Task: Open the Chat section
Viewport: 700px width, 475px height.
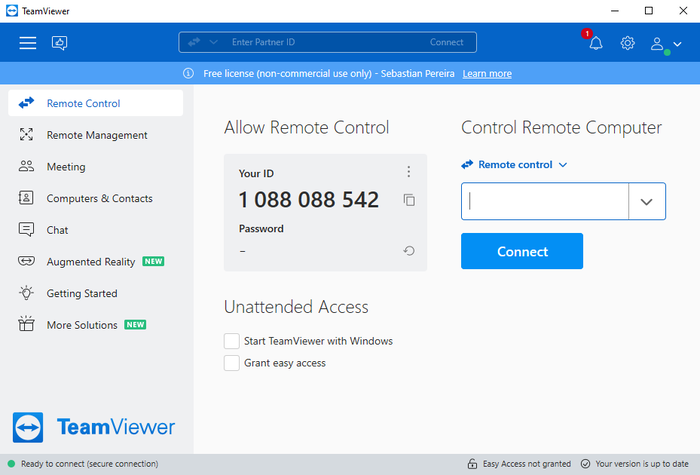Action: tap(57, 230)
